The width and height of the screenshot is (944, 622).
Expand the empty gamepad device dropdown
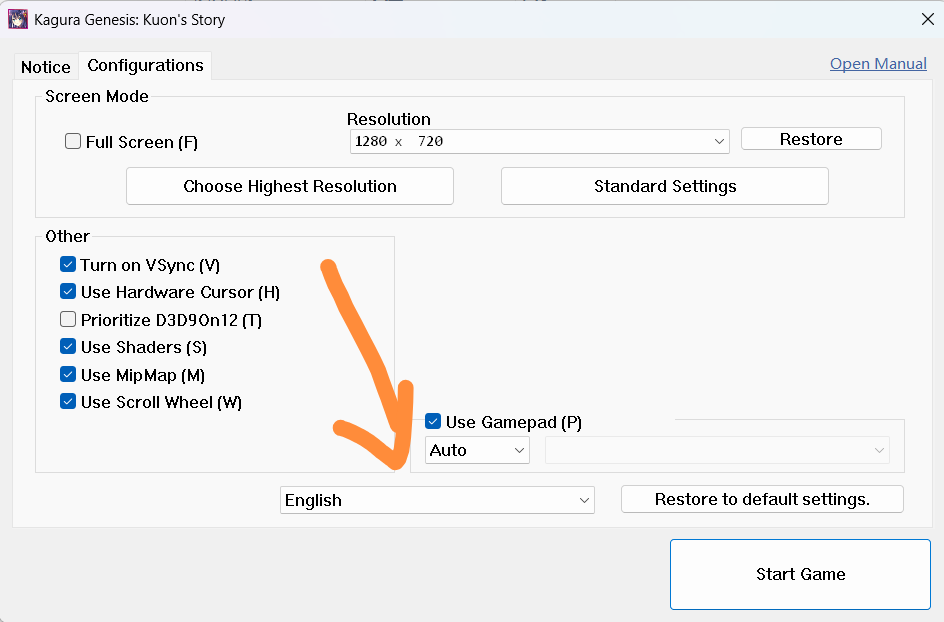717,450
